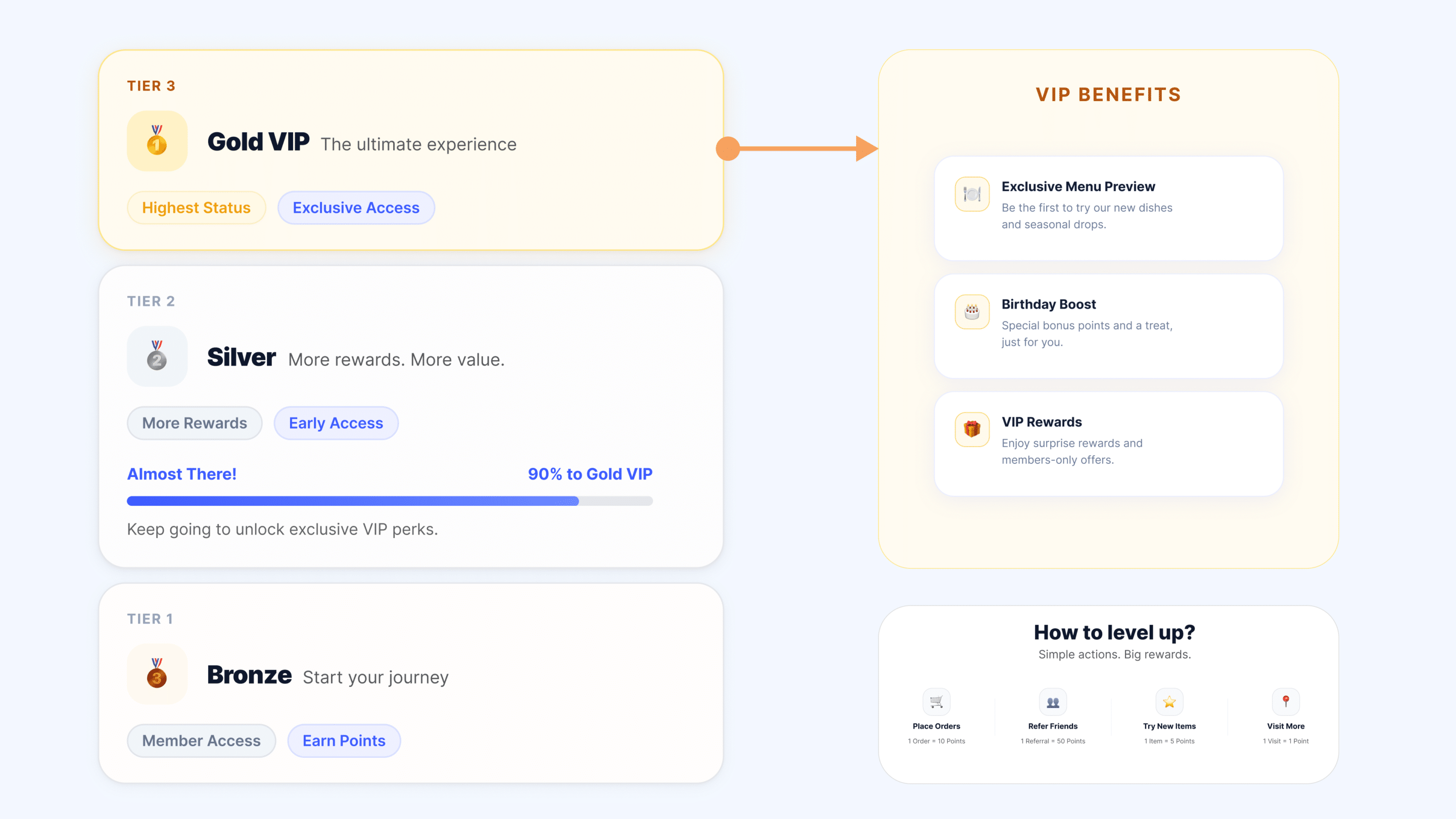The image size is (1456, 819).
Task: Click the '90% to Gold VIP' label
Action: (590, 473)
